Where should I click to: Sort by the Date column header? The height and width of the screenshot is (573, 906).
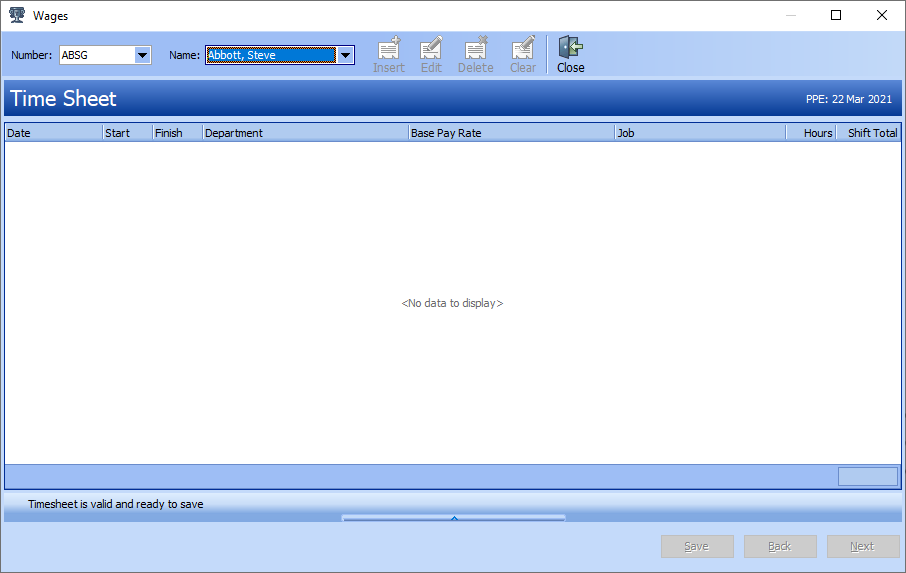click(54, 133)
